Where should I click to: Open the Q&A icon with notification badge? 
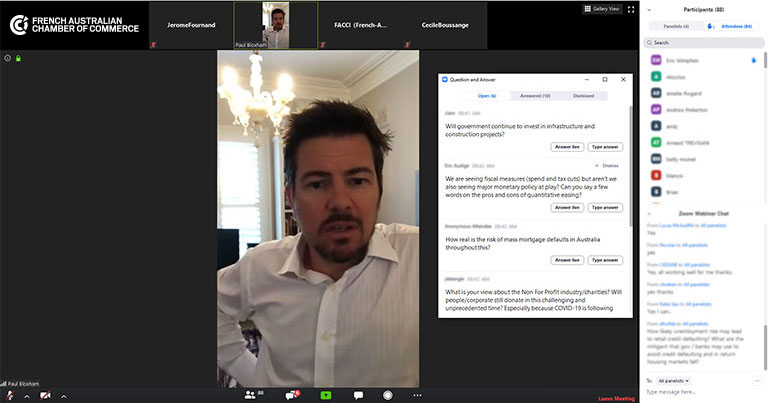coord(292,394)
